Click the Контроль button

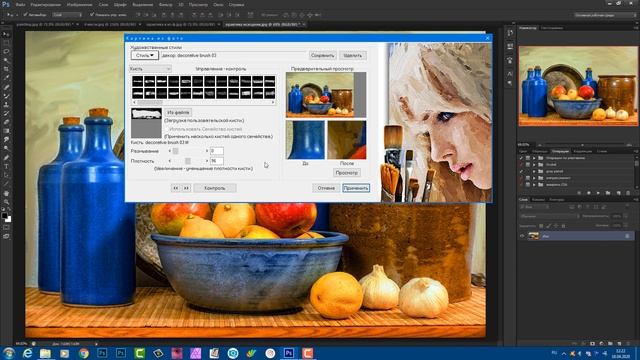point(215,188)
